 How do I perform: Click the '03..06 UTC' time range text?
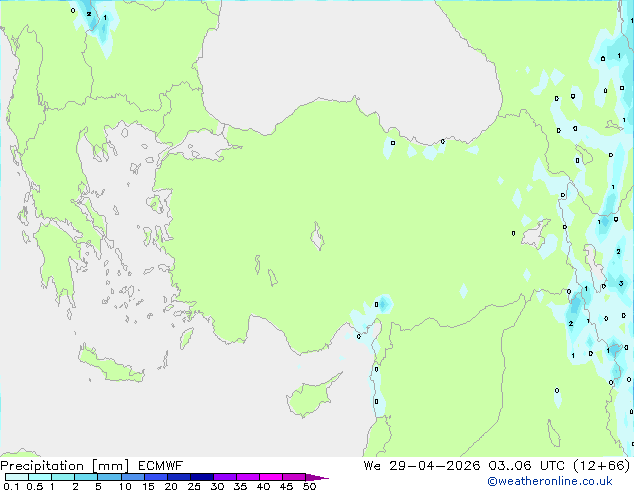[x=526, y=466]
